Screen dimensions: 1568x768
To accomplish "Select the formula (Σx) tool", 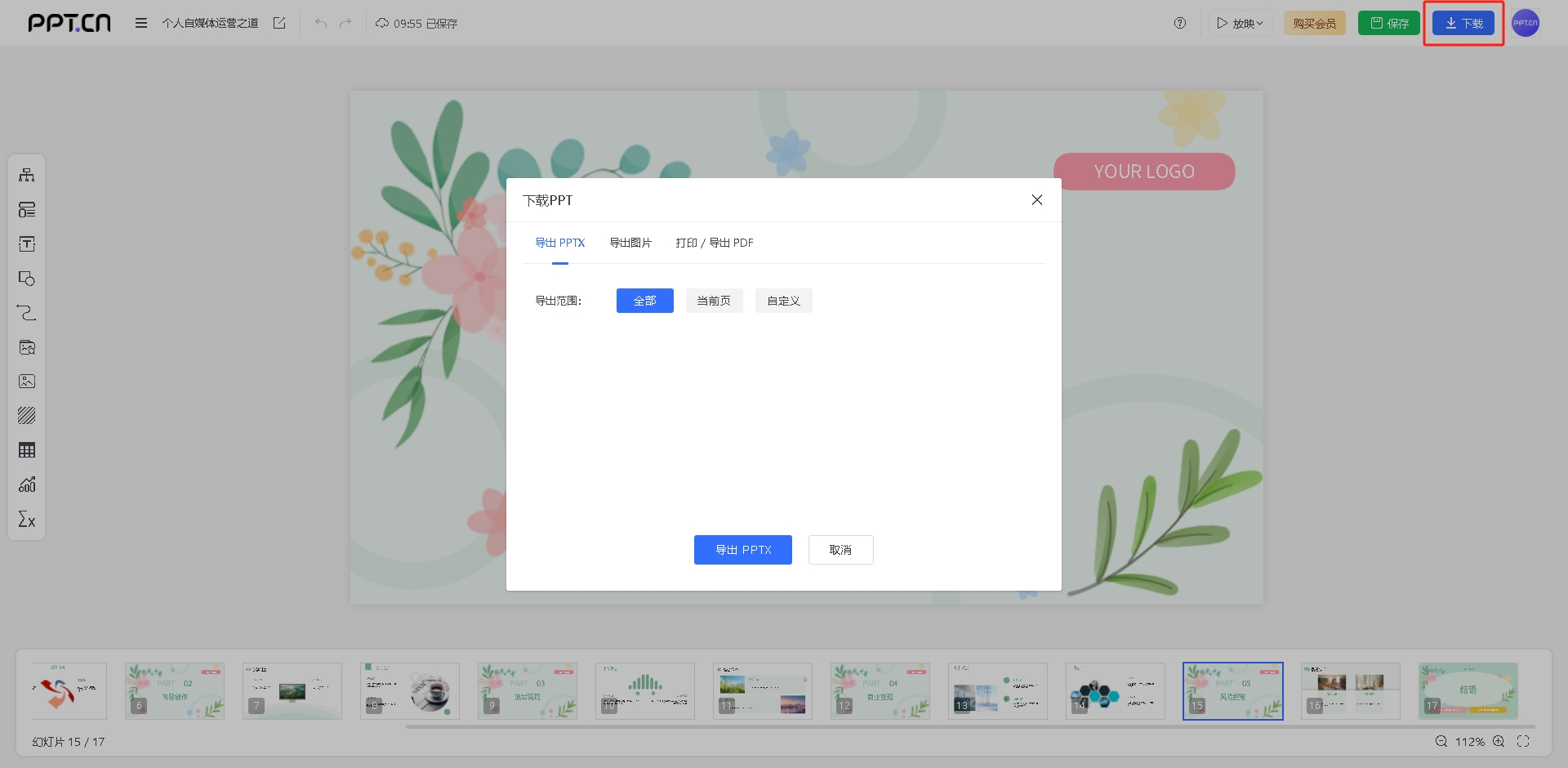I will [27, 520].
